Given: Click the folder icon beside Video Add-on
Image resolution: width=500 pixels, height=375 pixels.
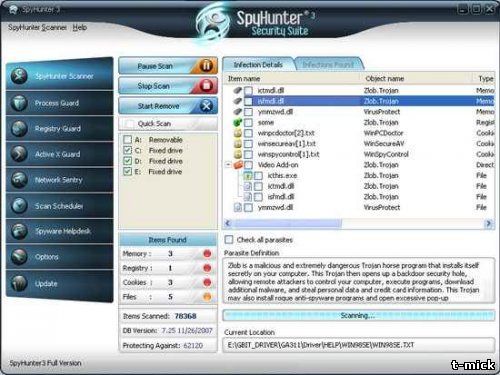Looking at the screenshot, I should [x=238, y=165].
